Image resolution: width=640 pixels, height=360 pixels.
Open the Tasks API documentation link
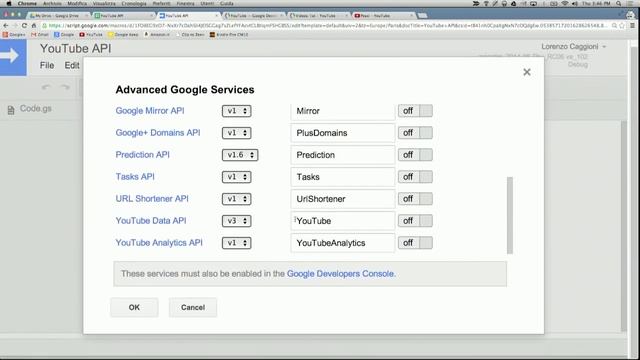coord(135,177)
